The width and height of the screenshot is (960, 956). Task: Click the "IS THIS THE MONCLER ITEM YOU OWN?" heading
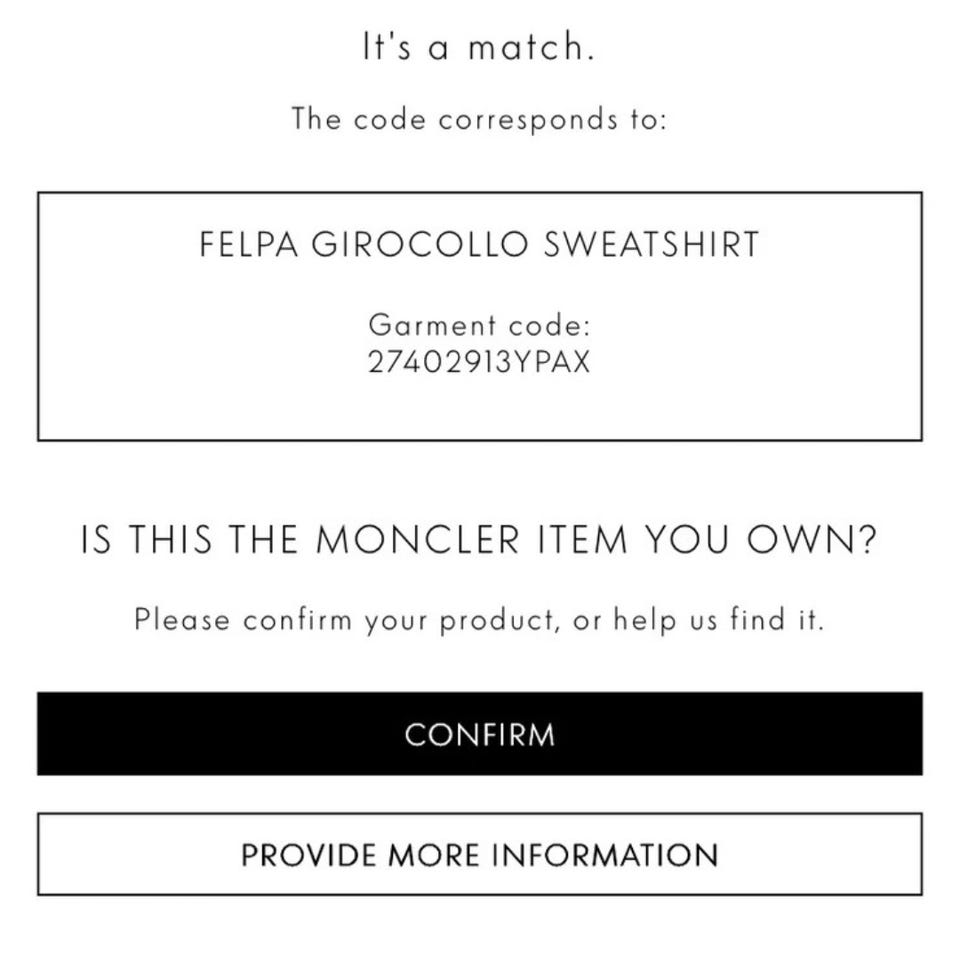[x=479, y=541]
